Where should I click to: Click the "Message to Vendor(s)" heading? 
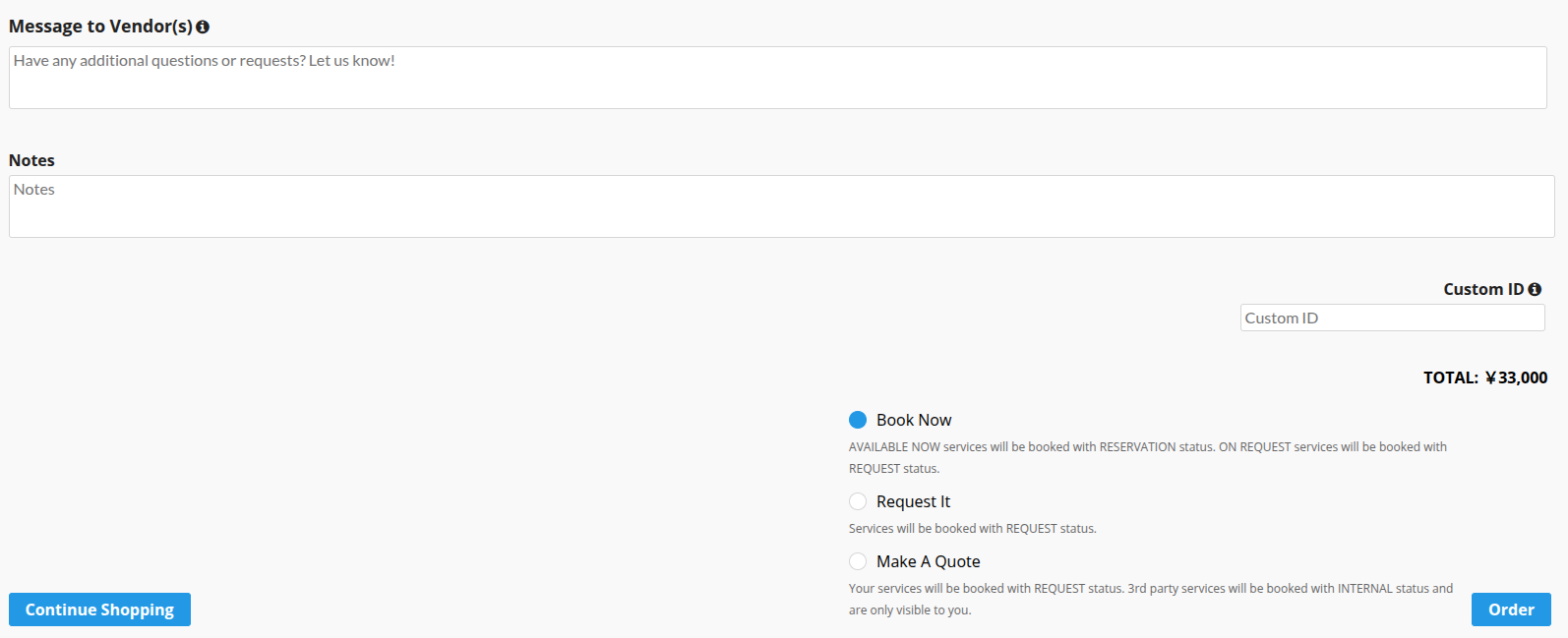click(x=100, y=27)
